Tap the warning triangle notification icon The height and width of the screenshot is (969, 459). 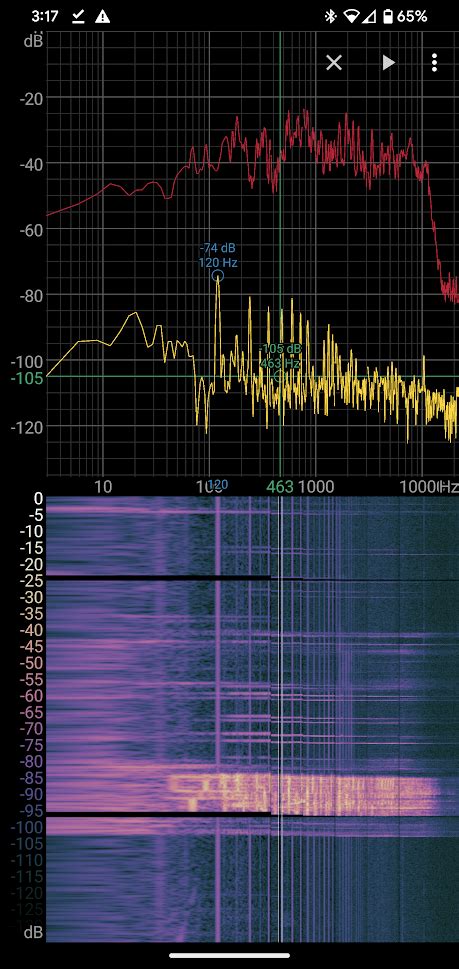click(x=103, y=17)
